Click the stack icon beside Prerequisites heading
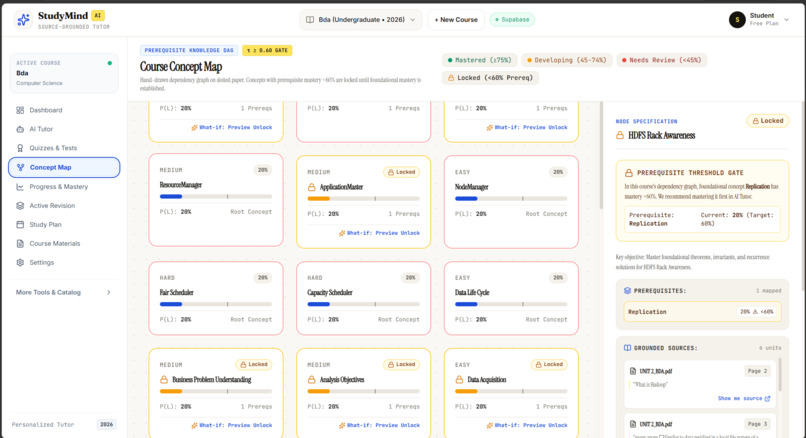The height and width of the screenshot is (438, 806). [627, 290]
